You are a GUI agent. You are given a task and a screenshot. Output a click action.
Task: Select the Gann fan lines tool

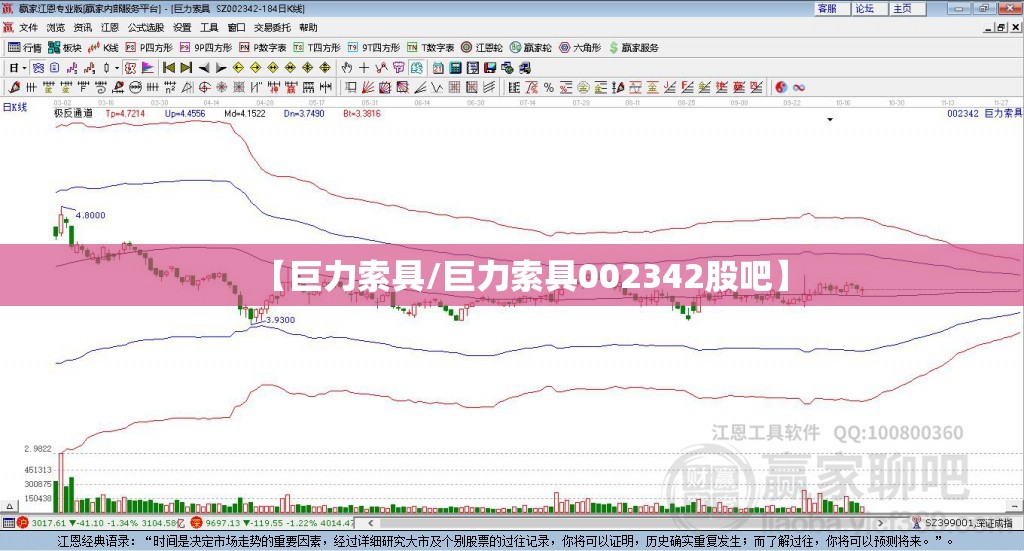tap(368, 87)
